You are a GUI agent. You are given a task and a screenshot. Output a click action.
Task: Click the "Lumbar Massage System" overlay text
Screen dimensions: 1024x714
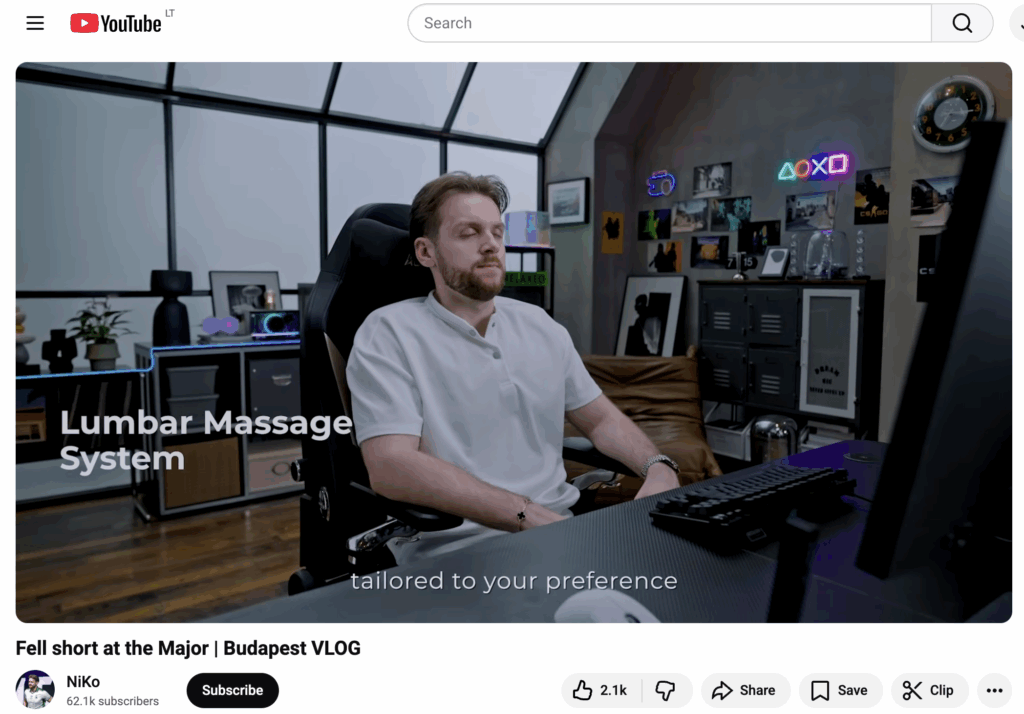(205, 440)
